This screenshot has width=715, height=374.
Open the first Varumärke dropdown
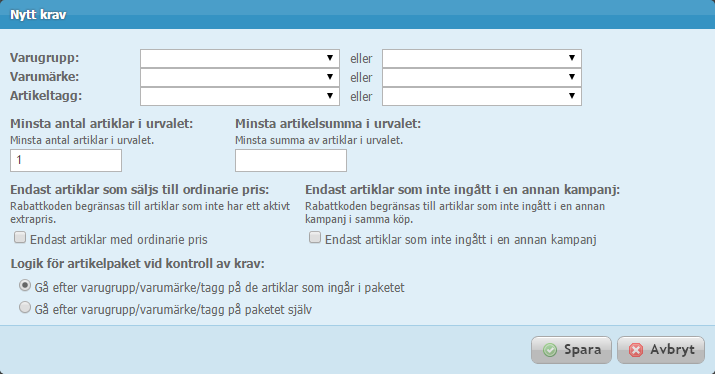(x=240, y=78)
